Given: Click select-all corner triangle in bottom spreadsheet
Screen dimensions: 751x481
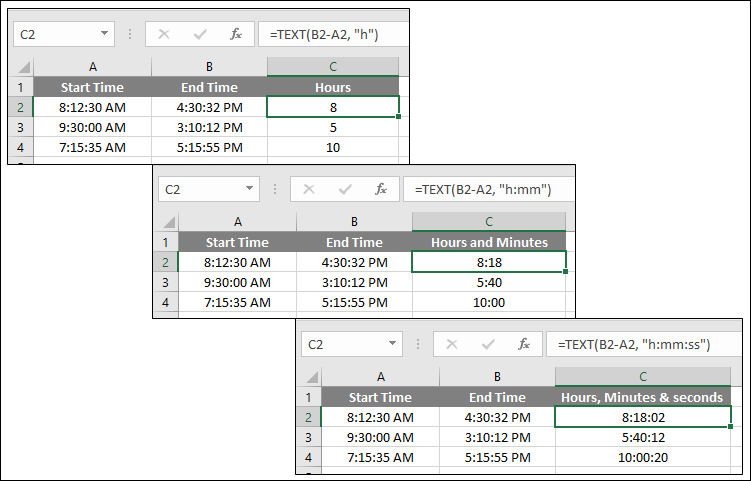Looking at the screenshot, I should pyautogui.click(x=311, y=377).
